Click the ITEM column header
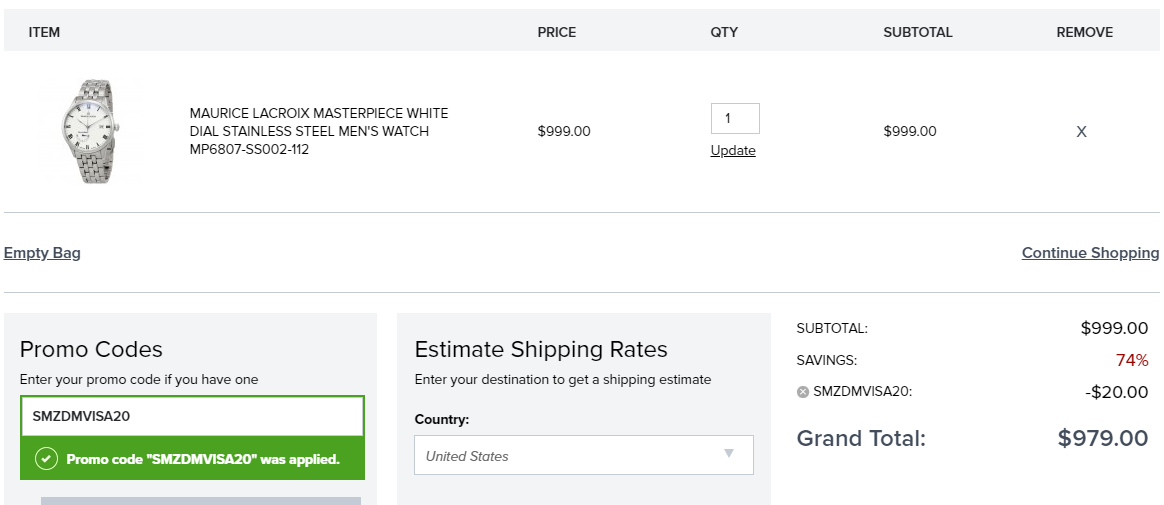1164x505 pixels. coord(45,33)
